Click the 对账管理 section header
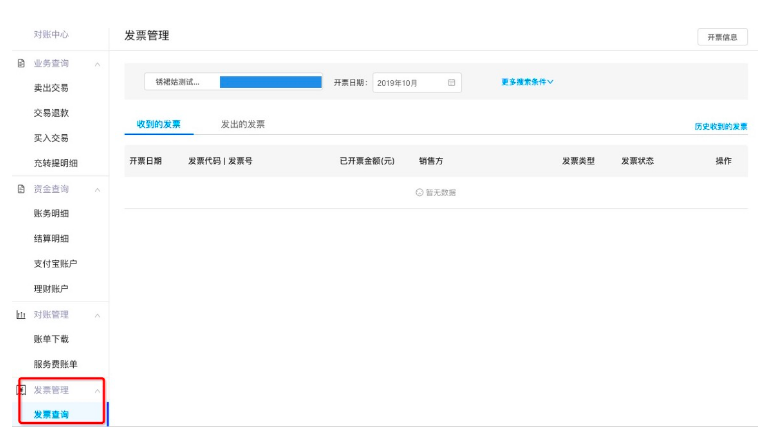The image size is (764, 431). tap(51, 315)
